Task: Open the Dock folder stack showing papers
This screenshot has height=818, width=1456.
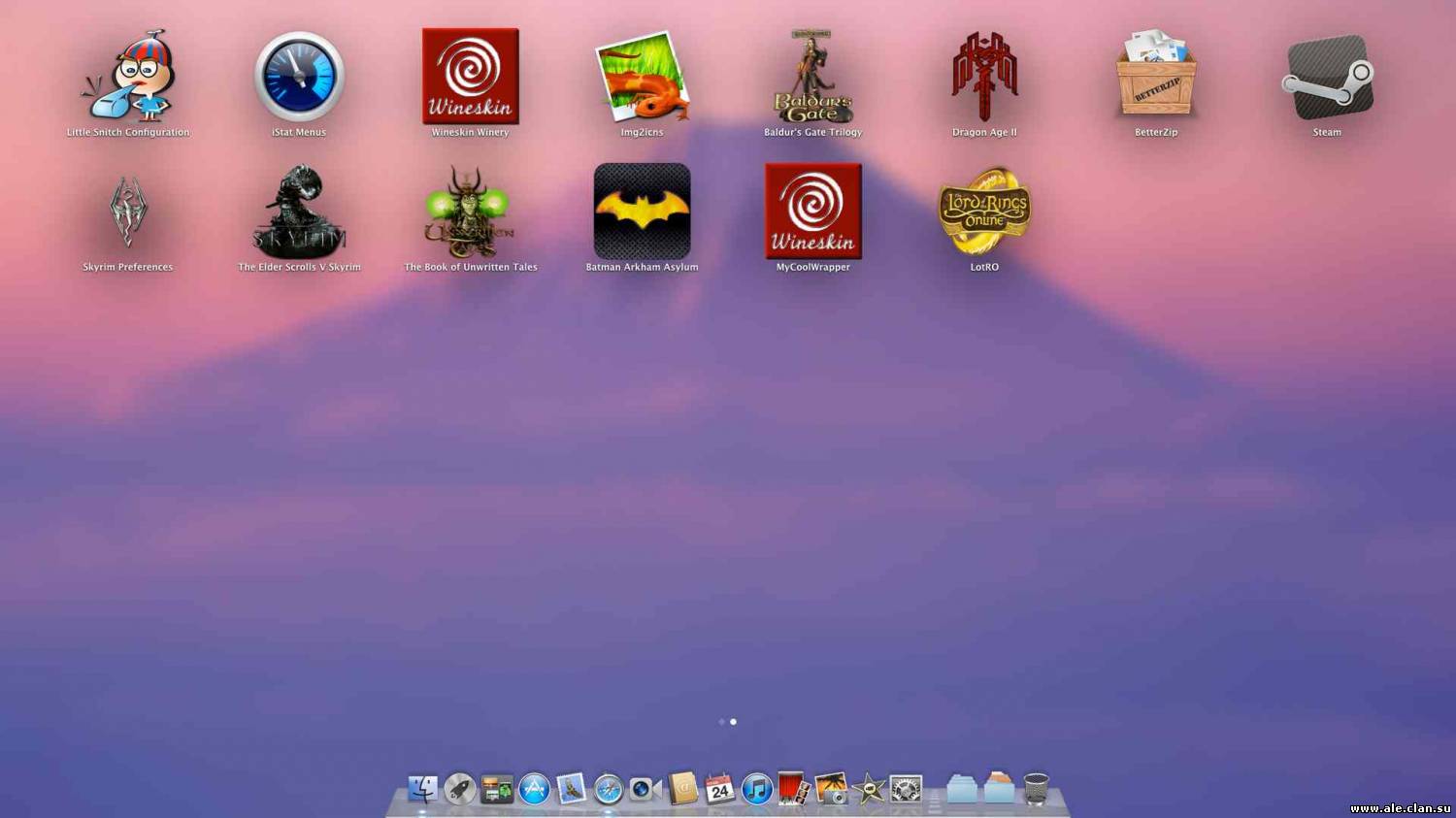Action: (999, 787)
